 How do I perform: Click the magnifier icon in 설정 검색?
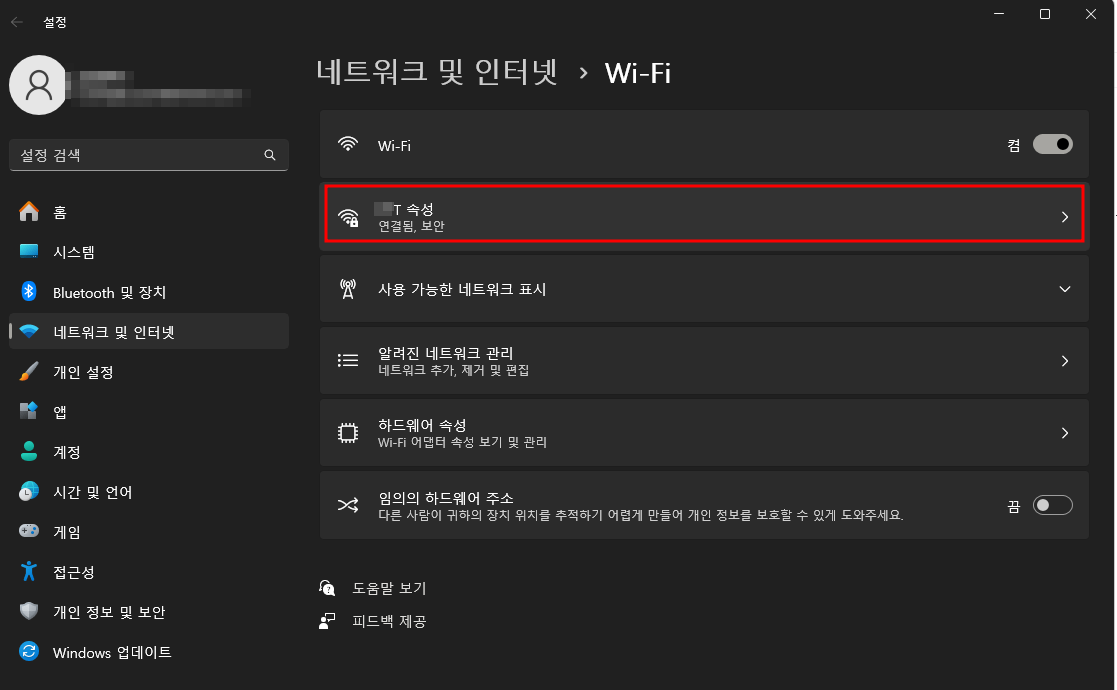[270, 155]
